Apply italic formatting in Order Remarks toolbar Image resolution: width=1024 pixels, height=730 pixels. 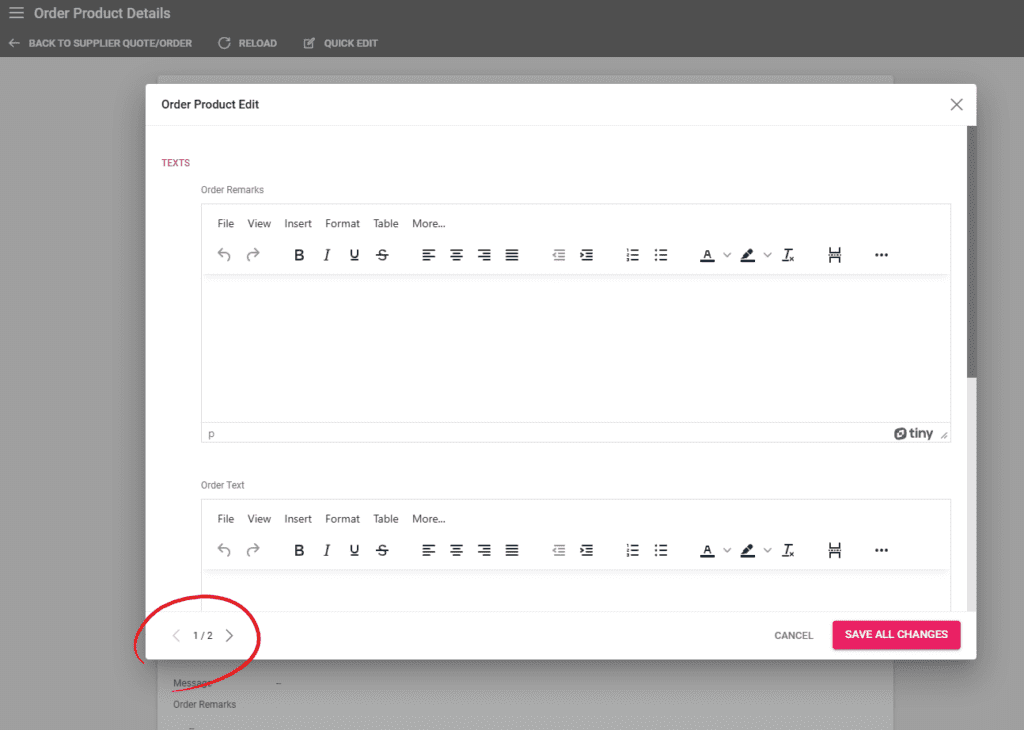click(x=326, y=255)
